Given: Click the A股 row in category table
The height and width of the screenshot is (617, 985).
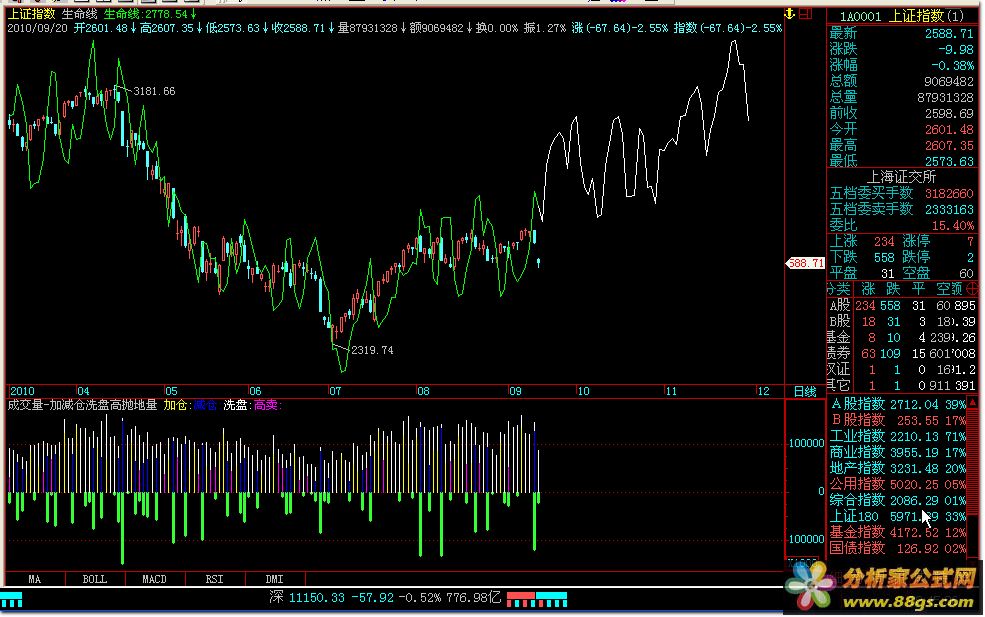Looking at the screenshot, I should 901,305.
